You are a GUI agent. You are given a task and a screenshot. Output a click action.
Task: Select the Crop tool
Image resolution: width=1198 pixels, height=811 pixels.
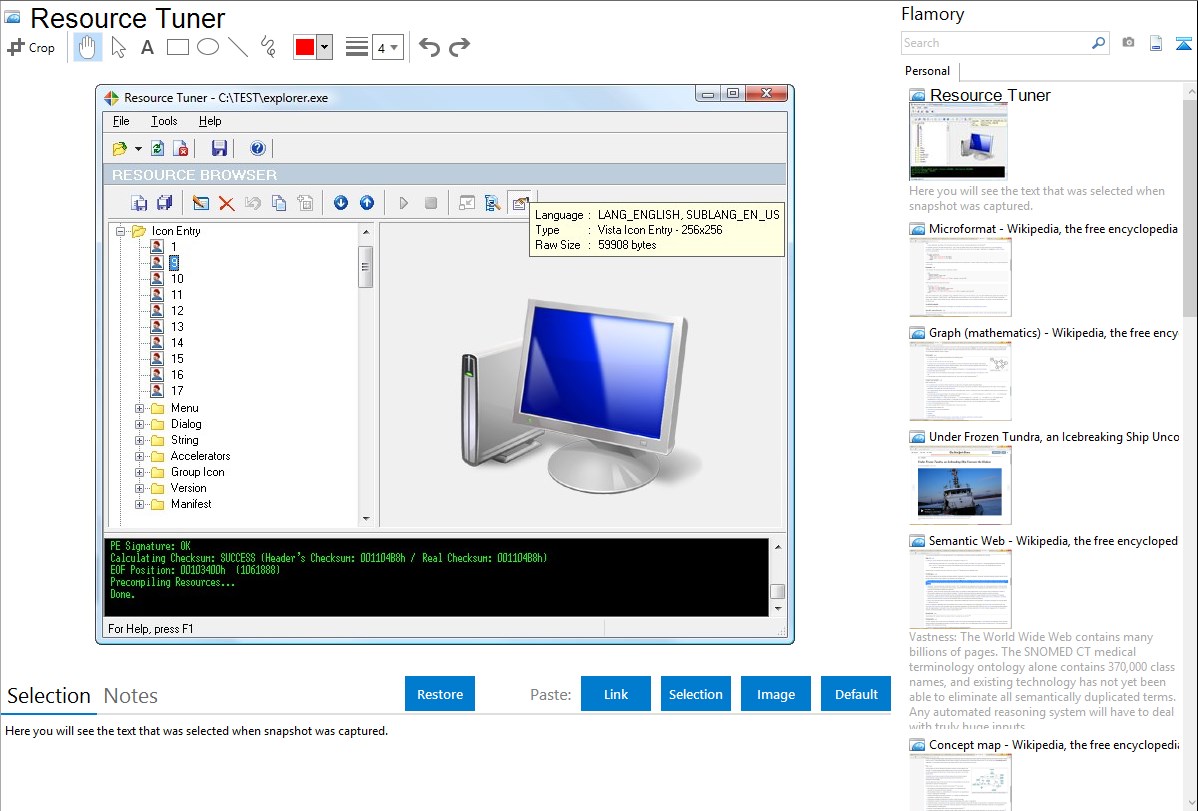(x=31, y=47)
